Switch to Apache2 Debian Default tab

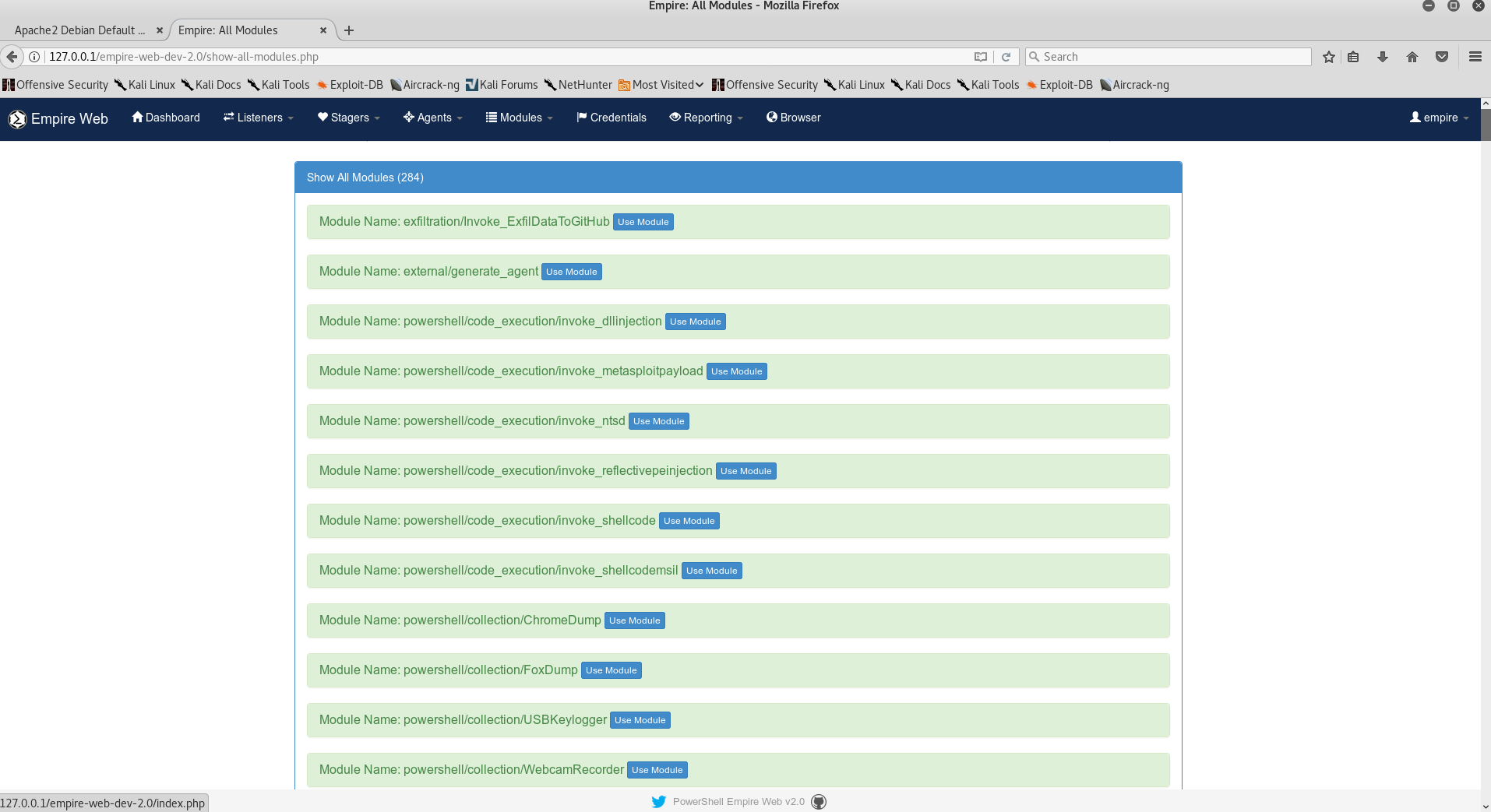(79, 30)
